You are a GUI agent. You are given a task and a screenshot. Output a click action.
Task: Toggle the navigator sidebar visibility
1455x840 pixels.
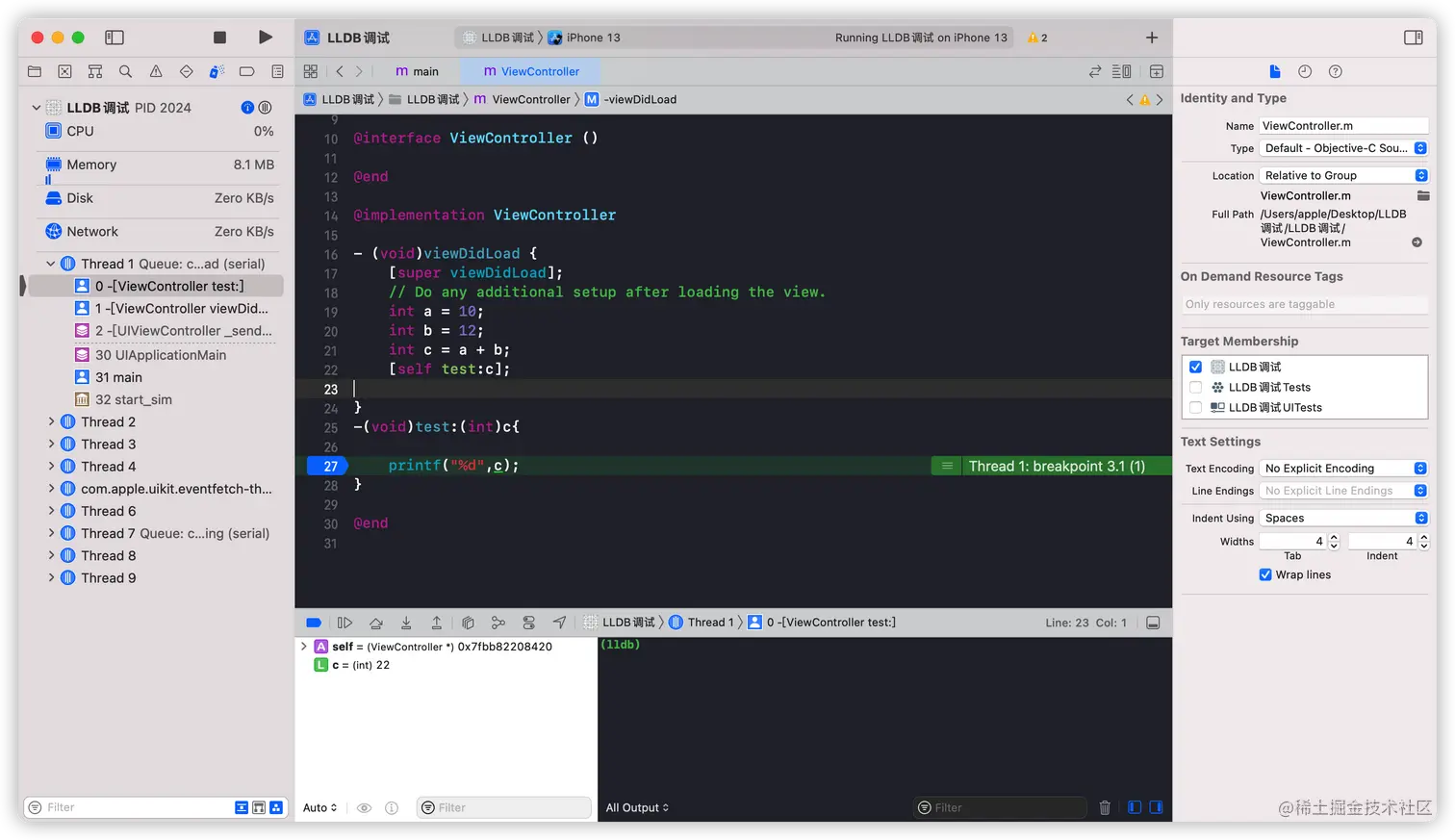[115, 38]
